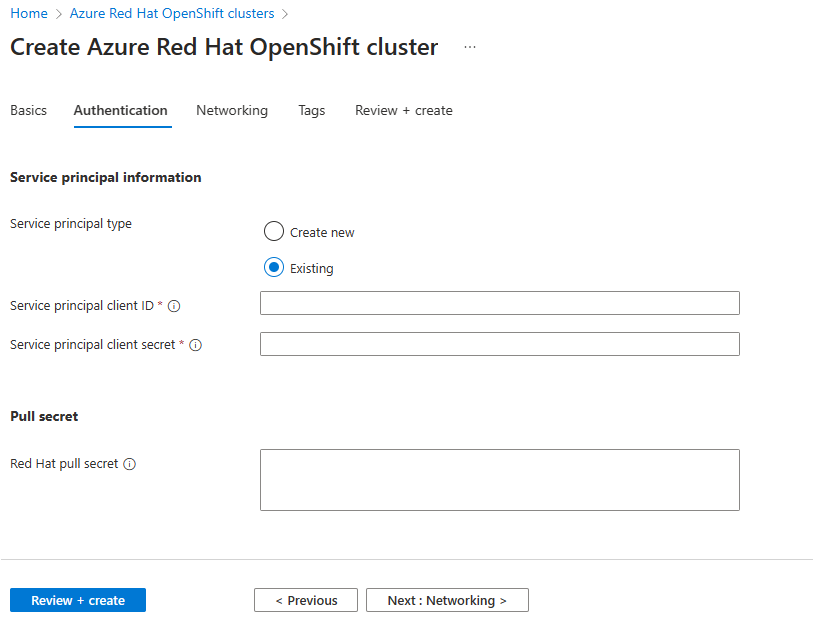Click Next : Networking button
Screen dimensions: 813x634
coord(447,600)
